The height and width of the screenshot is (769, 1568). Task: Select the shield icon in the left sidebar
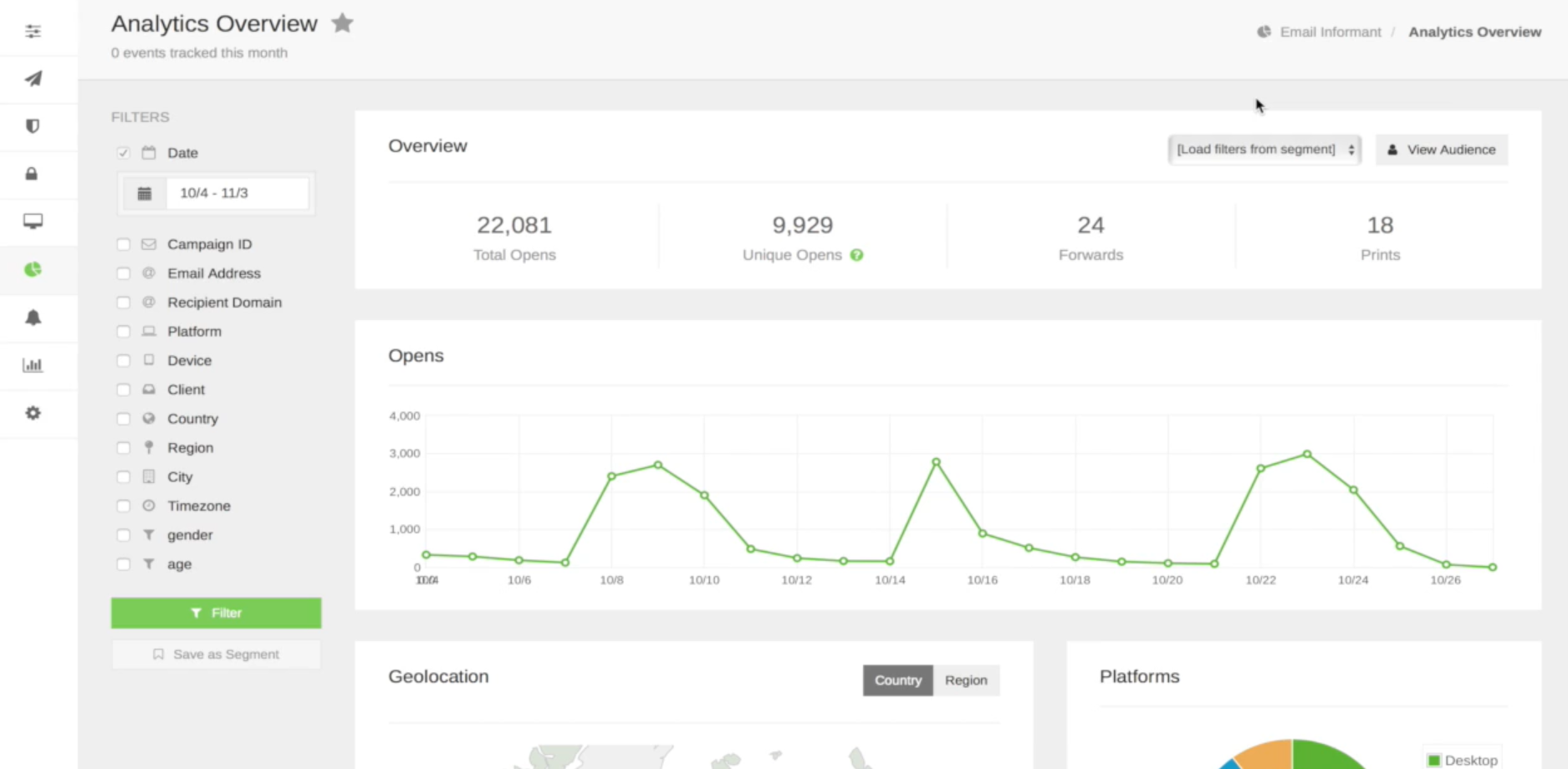(x=33, y=126)
